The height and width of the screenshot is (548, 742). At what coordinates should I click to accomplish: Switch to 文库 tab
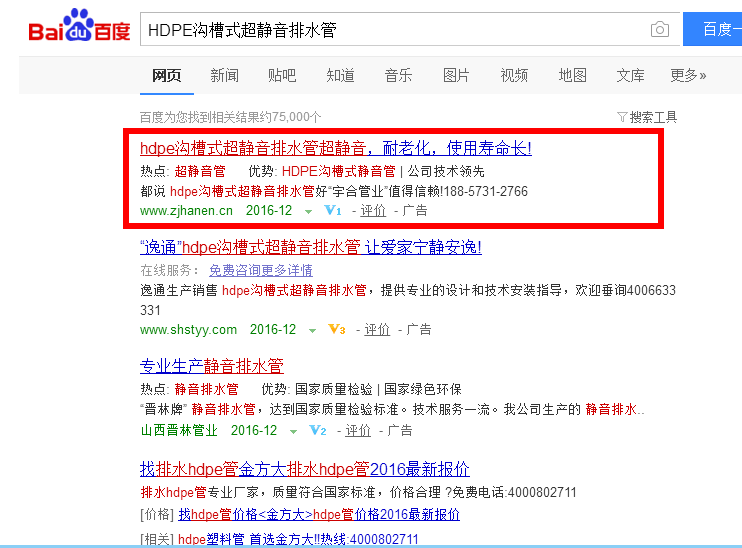point(630,75)
